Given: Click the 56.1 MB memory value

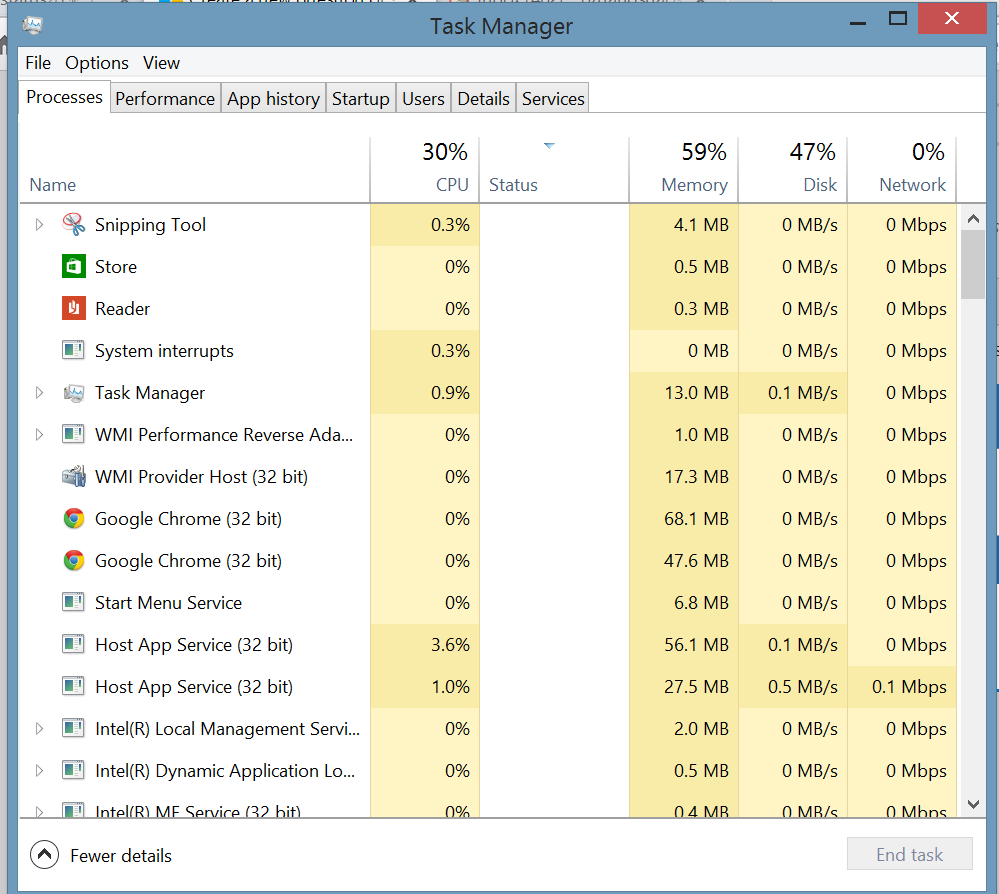Looking at the screenshot, I should click(x=696, y=645).
